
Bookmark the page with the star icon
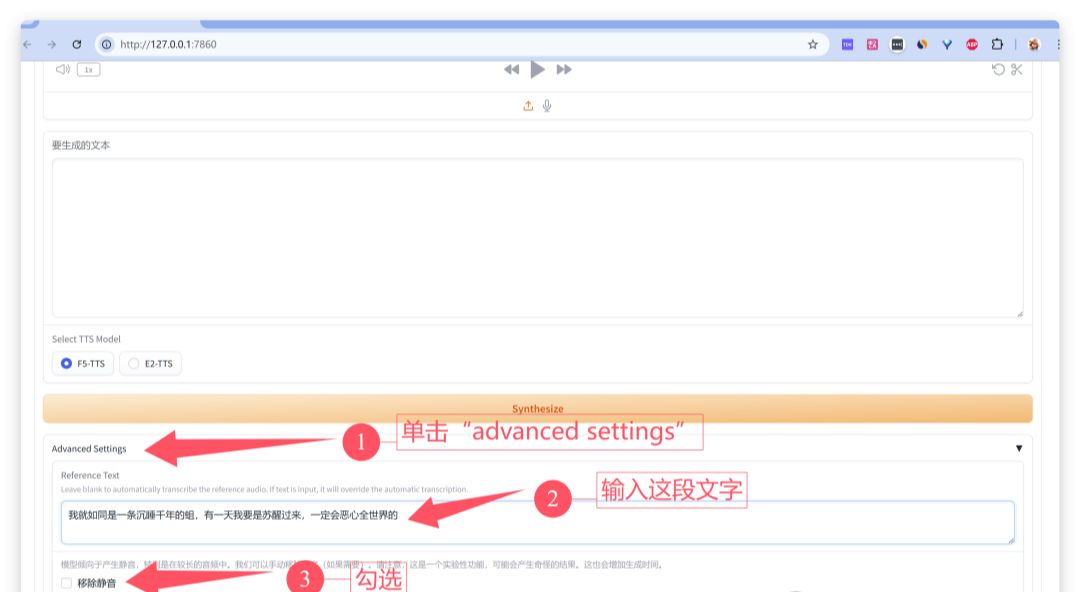coord(812,44)
